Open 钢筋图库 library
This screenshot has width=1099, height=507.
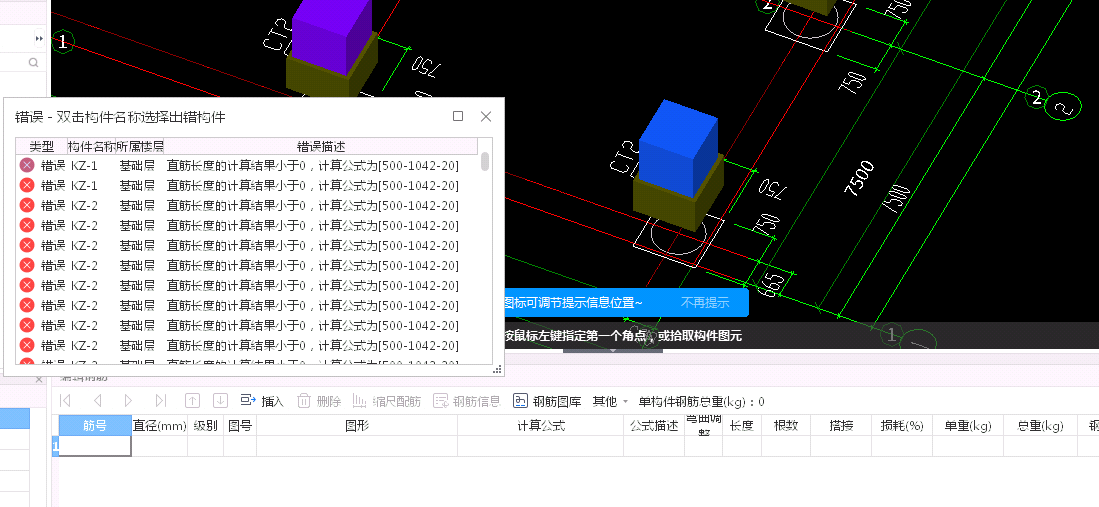click(x=547, y=401)
